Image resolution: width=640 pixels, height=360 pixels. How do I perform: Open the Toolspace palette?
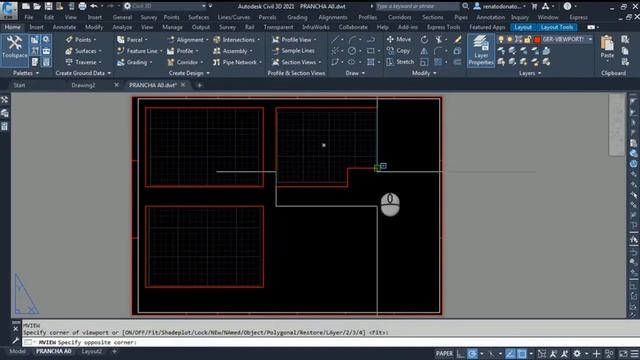pos(14,50)
